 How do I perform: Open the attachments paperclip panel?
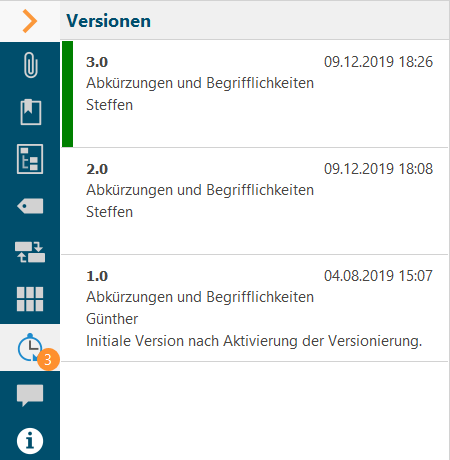coord(30,65)
